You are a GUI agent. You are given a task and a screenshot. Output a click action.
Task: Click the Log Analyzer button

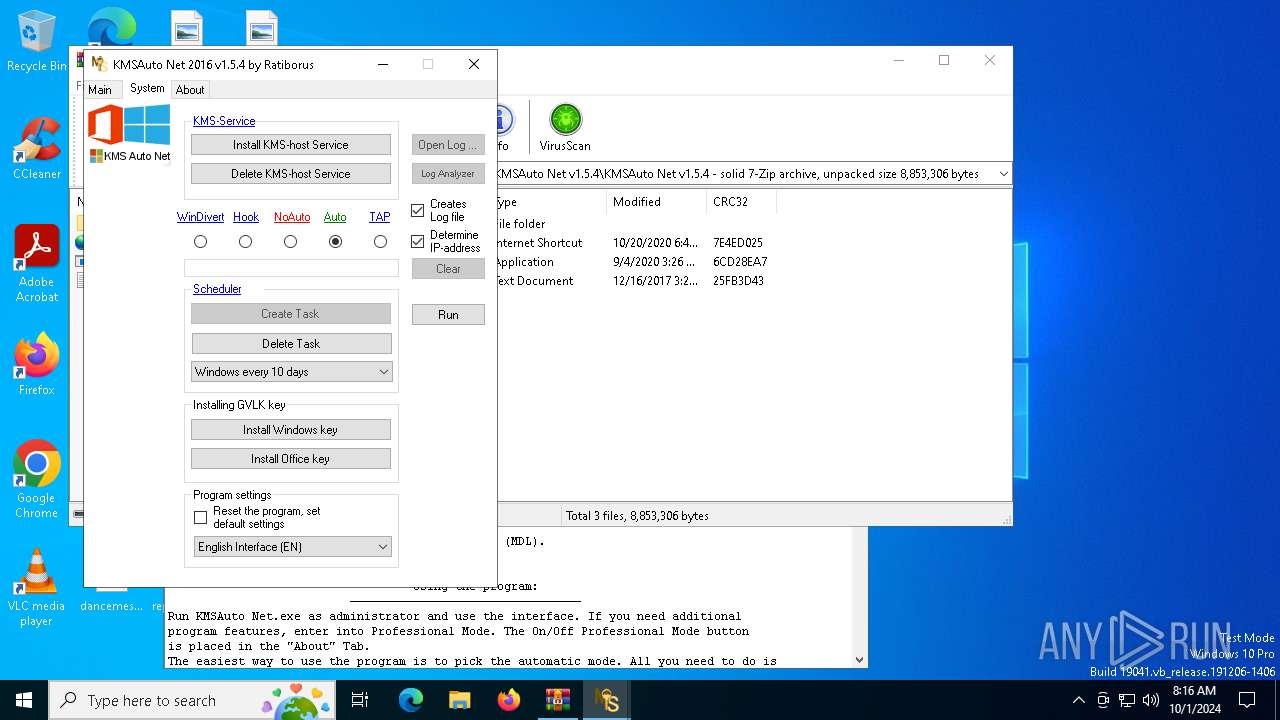tap(448, 174)
